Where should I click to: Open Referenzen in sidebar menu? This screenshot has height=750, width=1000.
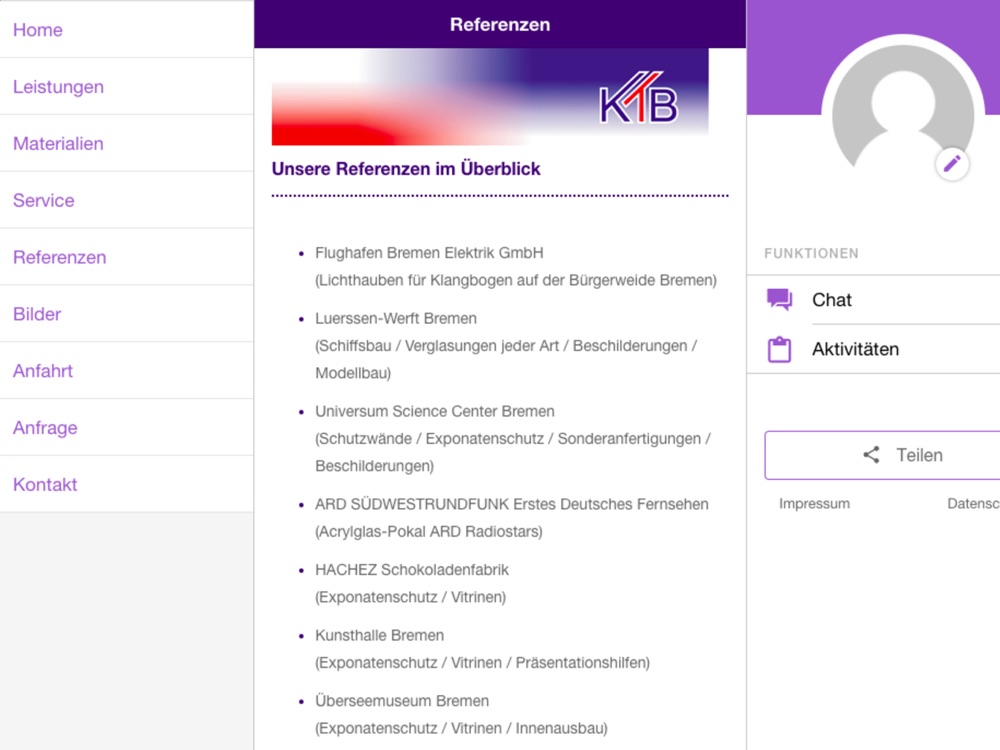(x=126, y=256)
